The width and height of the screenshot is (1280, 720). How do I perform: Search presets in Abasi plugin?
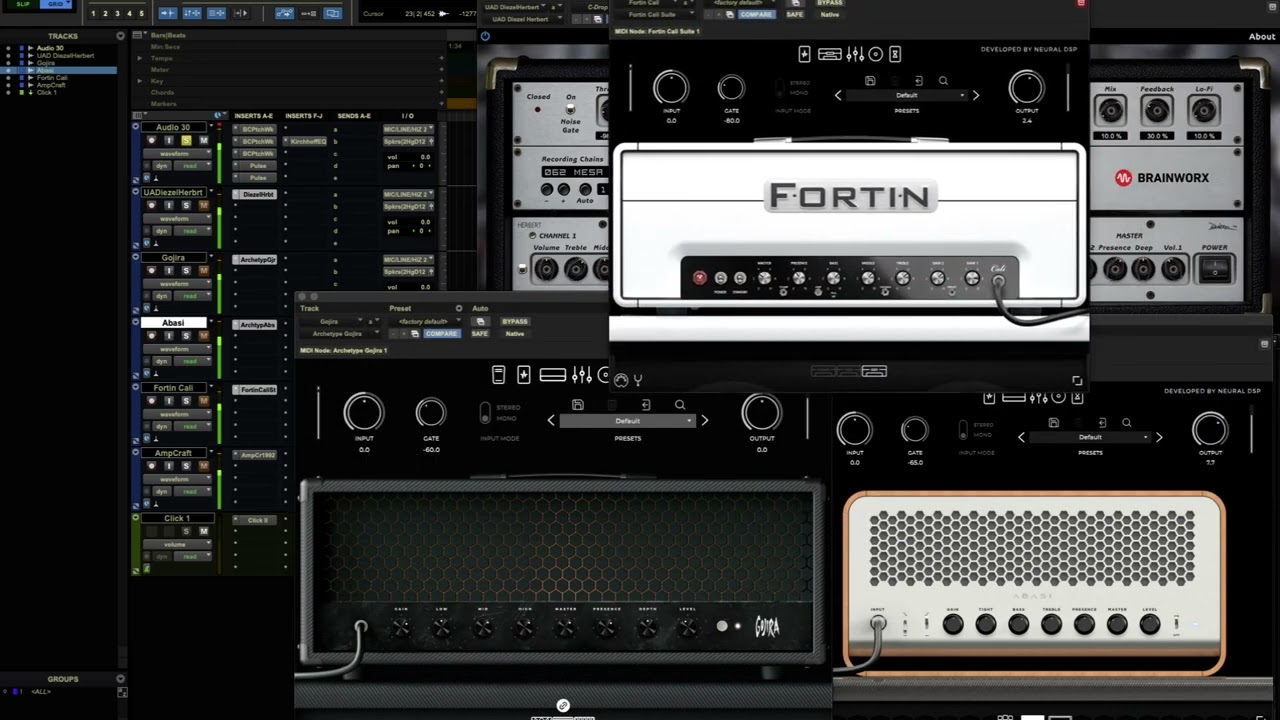click(x=1126, y=423)
